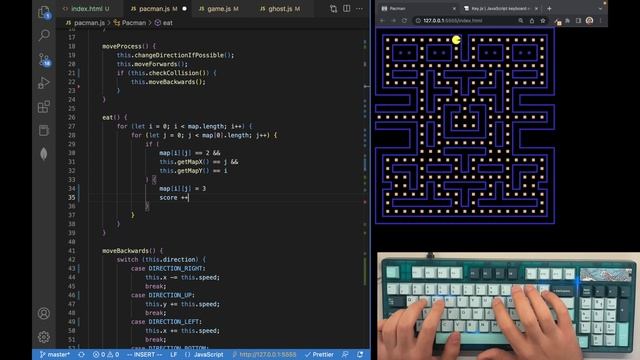The height and width of the screenshot is (360, 640).
Task: Open Manage gear in activity bar
Action: tap(44, 337)
